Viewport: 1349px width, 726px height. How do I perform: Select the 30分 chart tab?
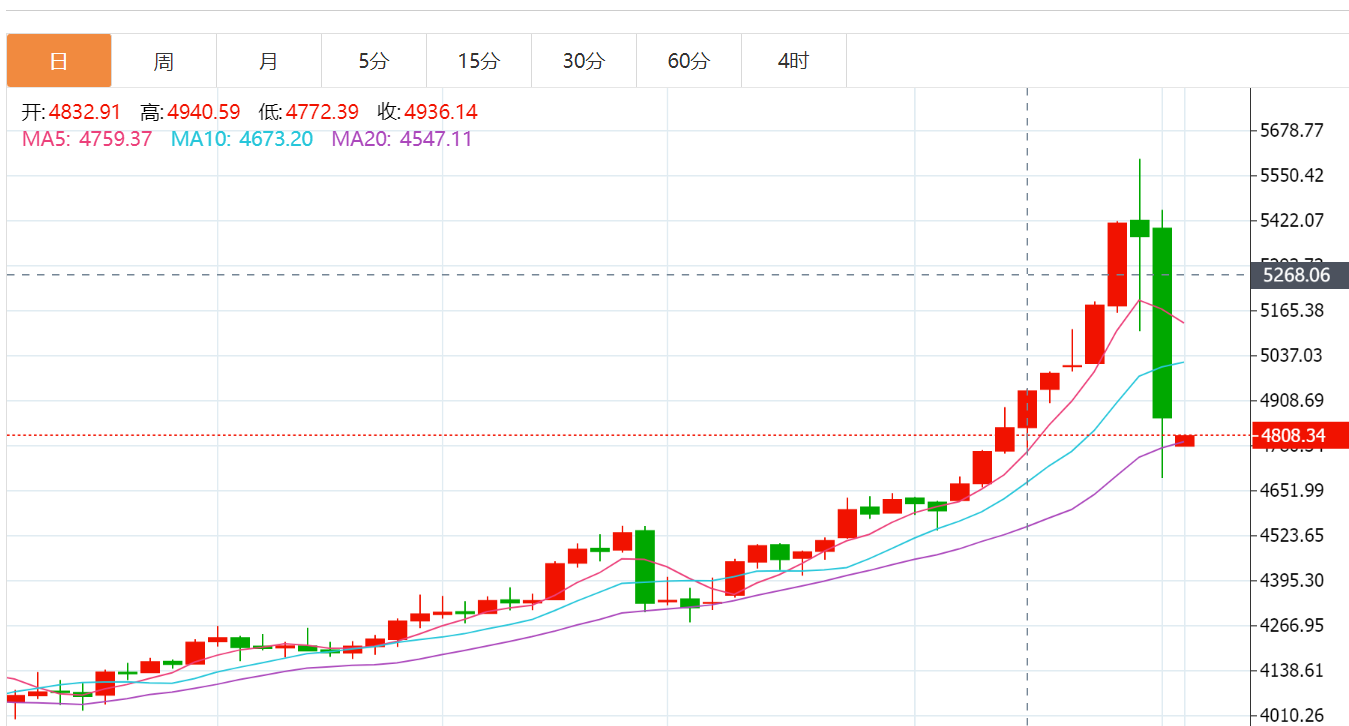[584, 61]
